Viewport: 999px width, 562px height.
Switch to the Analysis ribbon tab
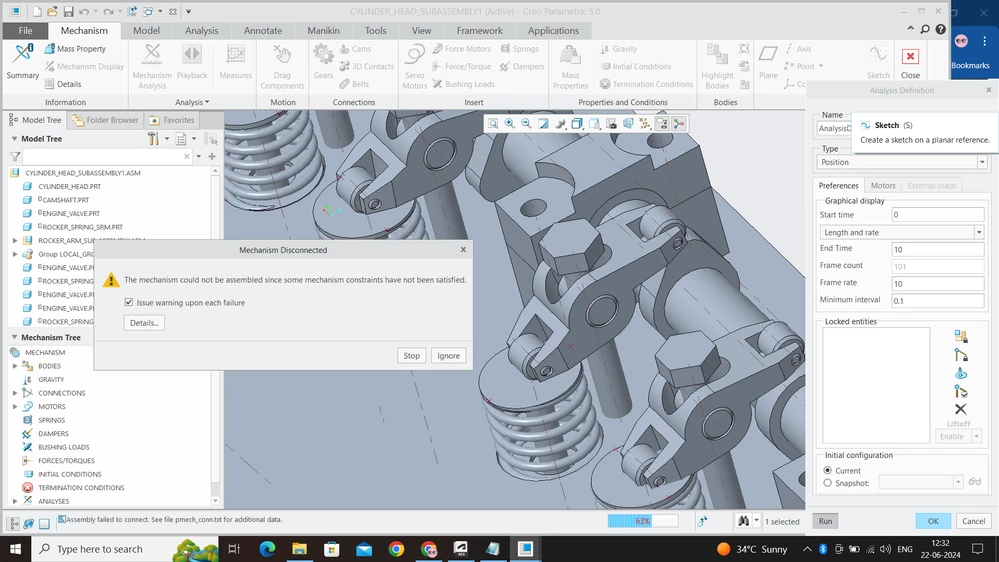coord(201,31)
